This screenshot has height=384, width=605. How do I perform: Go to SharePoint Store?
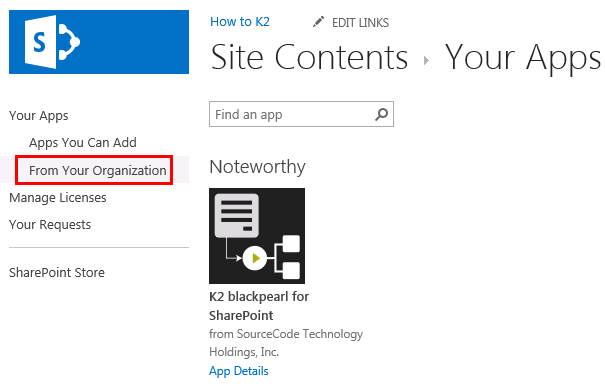click(57, 272)
